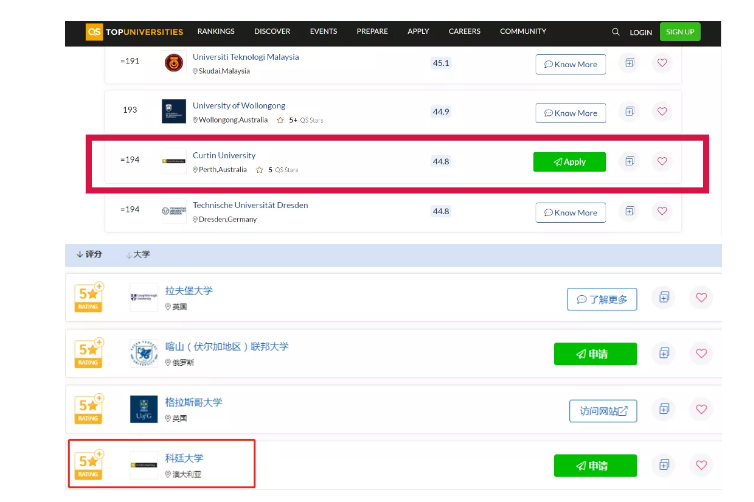Click the 5+ QS Stars label for Wollongong
754x502 pixels.
coord(300,120)
